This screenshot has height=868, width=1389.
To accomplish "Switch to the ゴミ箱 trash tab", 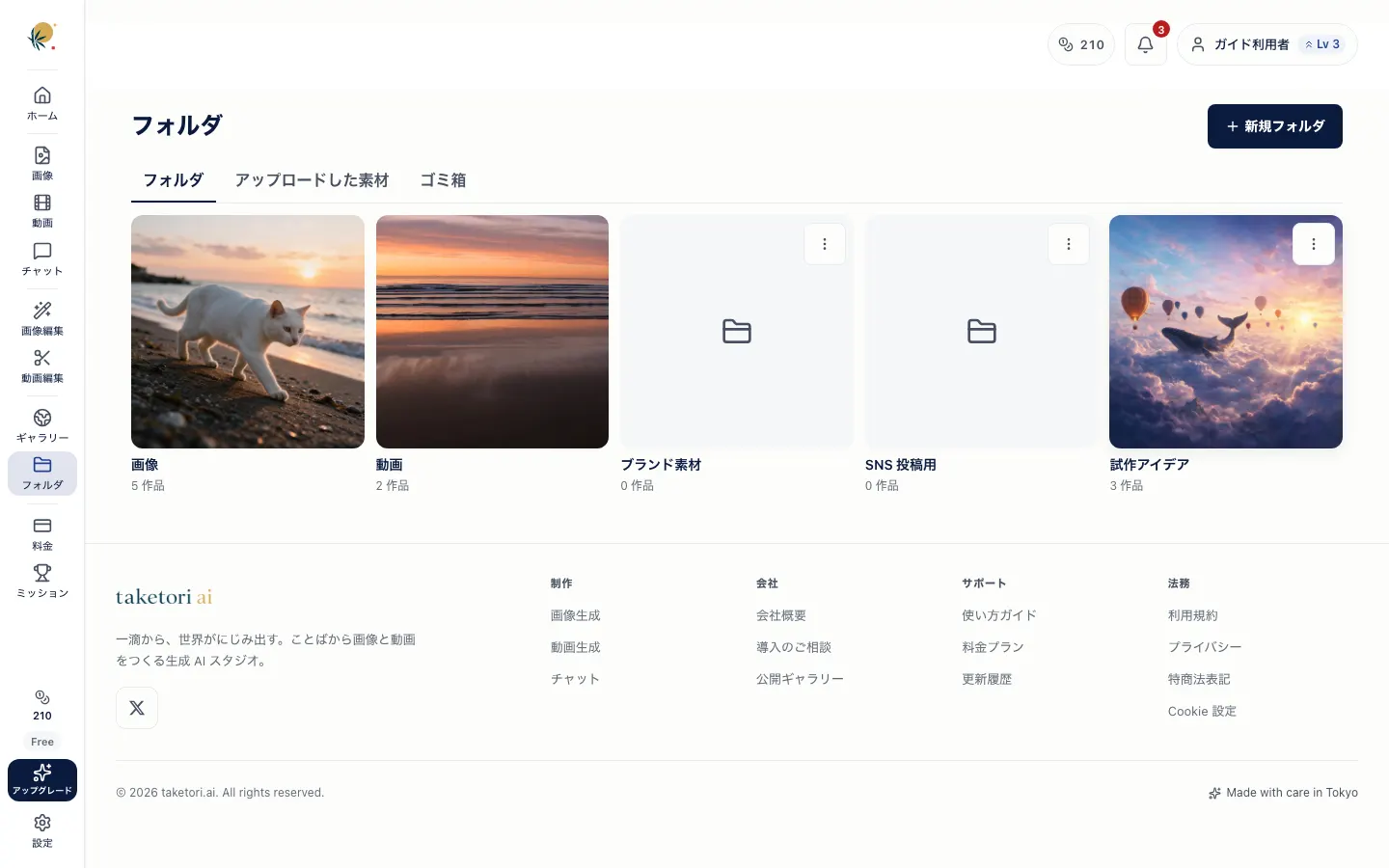I will click(443, 180).
